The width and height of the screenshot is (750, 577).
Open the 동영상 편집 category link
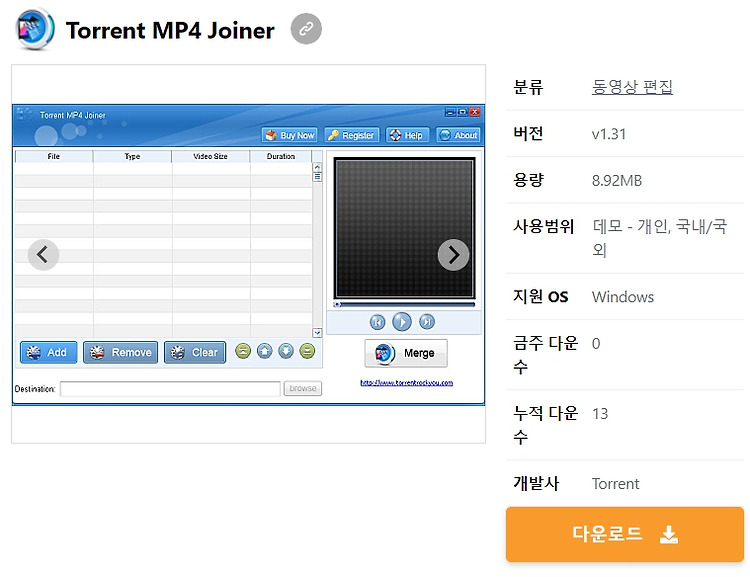click(632, 87)
